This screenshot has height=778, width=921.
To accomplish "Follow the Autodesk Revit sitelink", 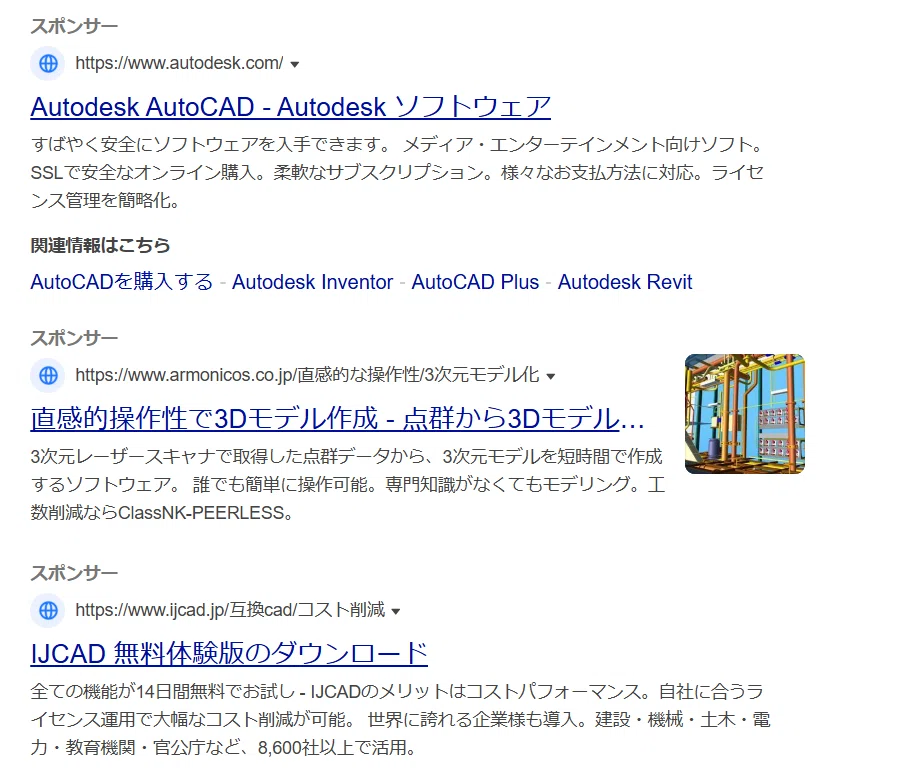I will point(625,282).
